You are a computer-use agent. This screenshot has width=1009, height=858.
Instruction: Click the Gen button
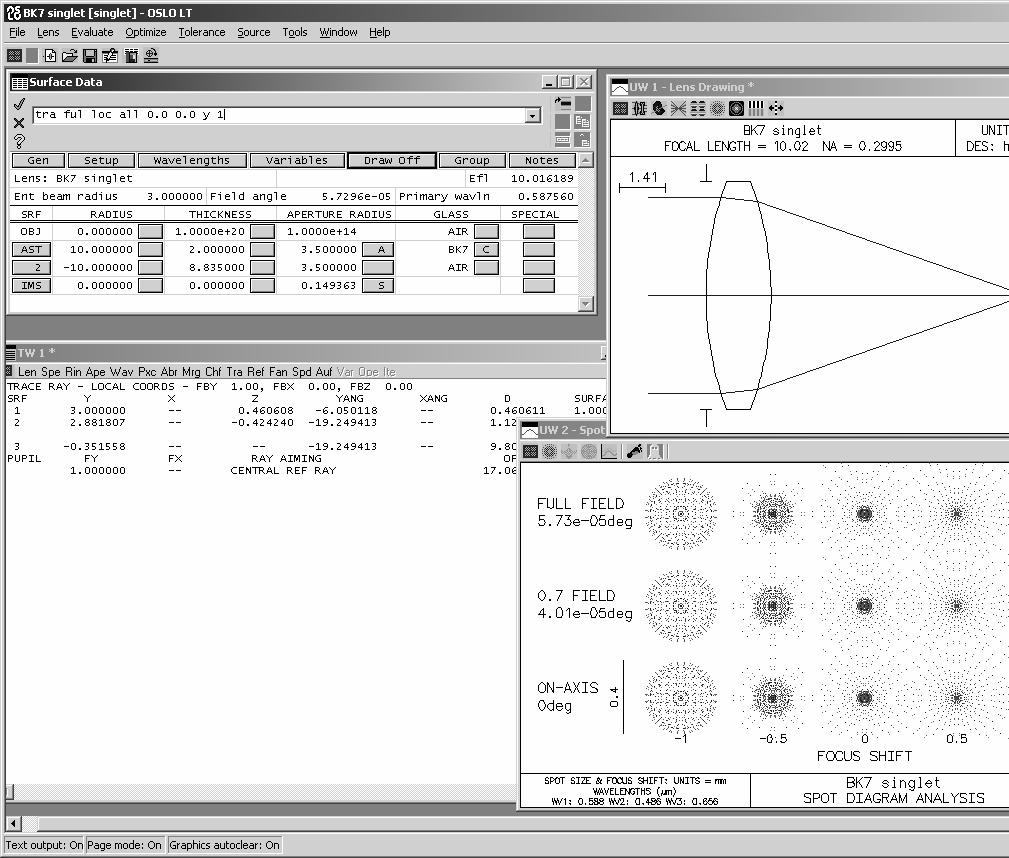[38, 160]
